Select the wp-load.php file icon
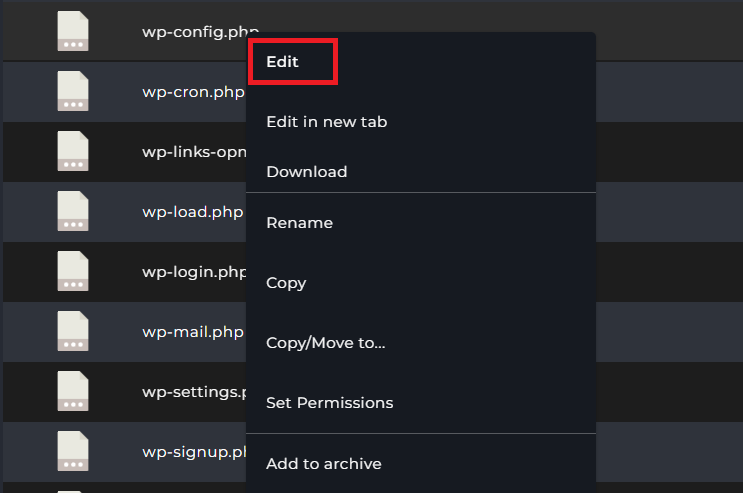This screenshot has height=493, width=743. [72, 211]
